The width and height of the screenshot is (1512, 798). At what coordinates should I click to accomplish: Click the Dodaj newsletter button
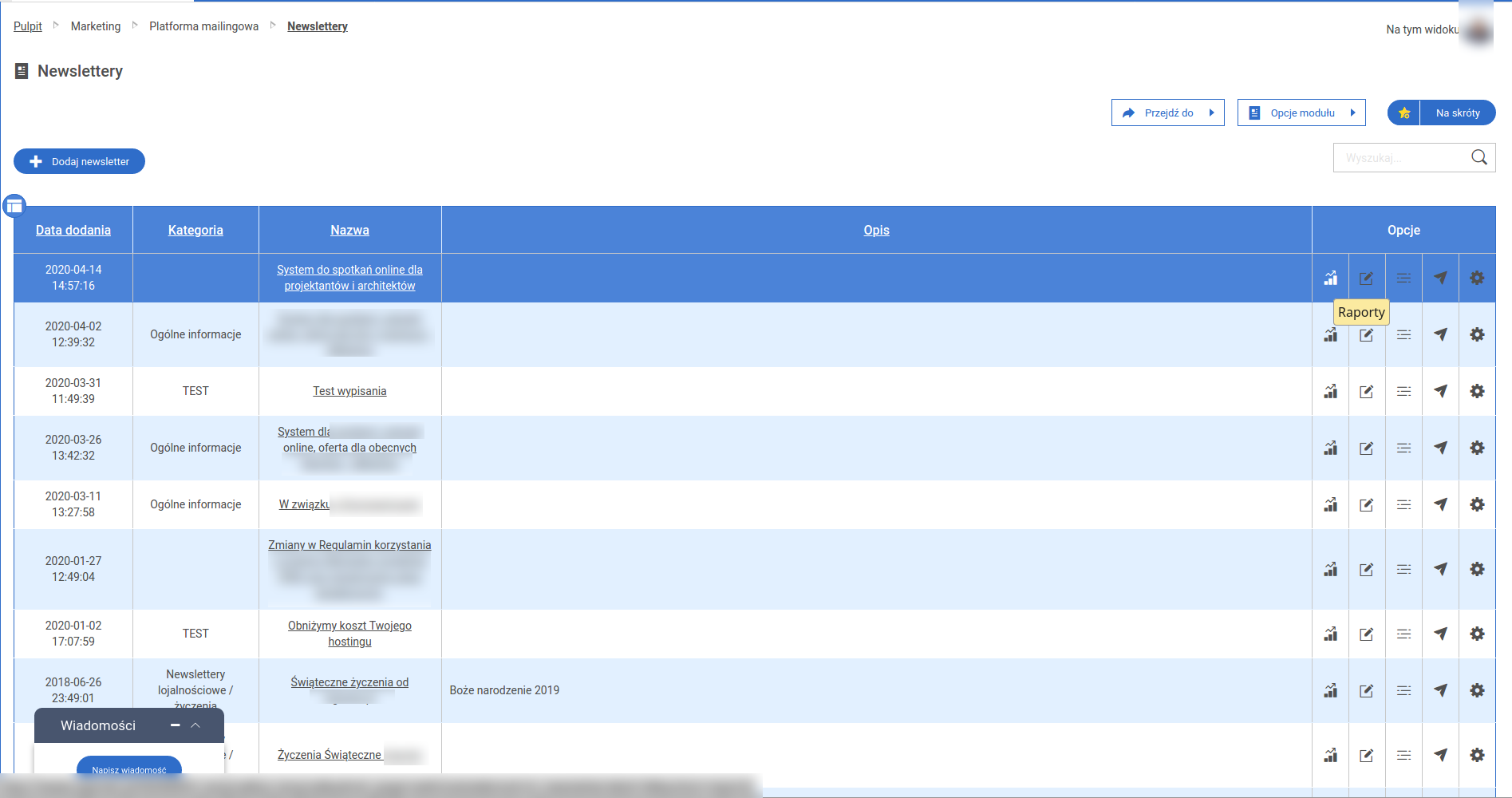point(79,161)
